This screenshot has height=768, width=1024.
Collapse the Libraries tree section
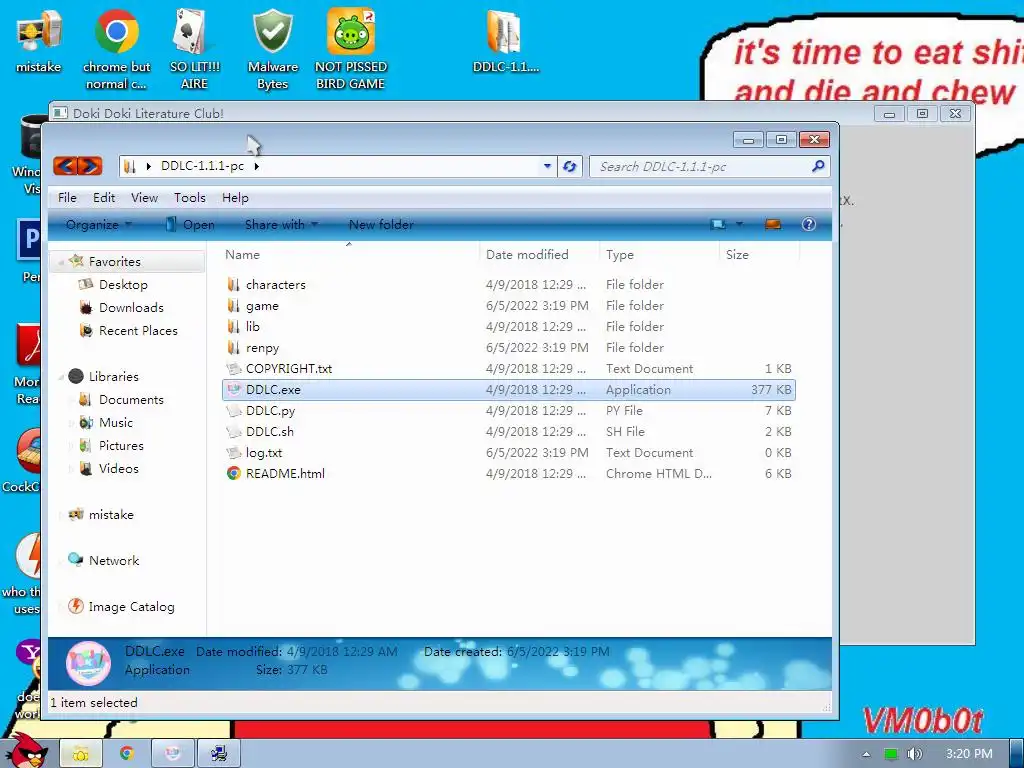61,377
